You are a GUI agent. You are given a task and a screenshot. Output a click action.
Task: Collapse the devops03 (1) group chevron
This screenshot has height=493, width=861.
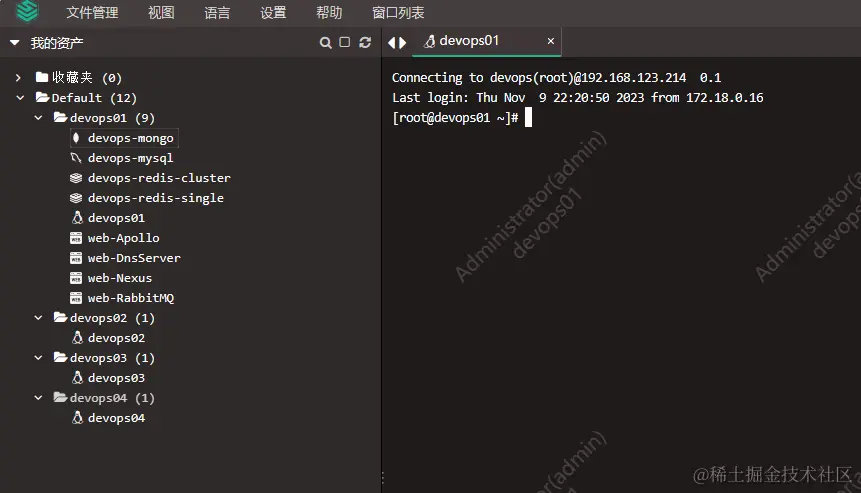pyautogui.click(x=38, y=358)
